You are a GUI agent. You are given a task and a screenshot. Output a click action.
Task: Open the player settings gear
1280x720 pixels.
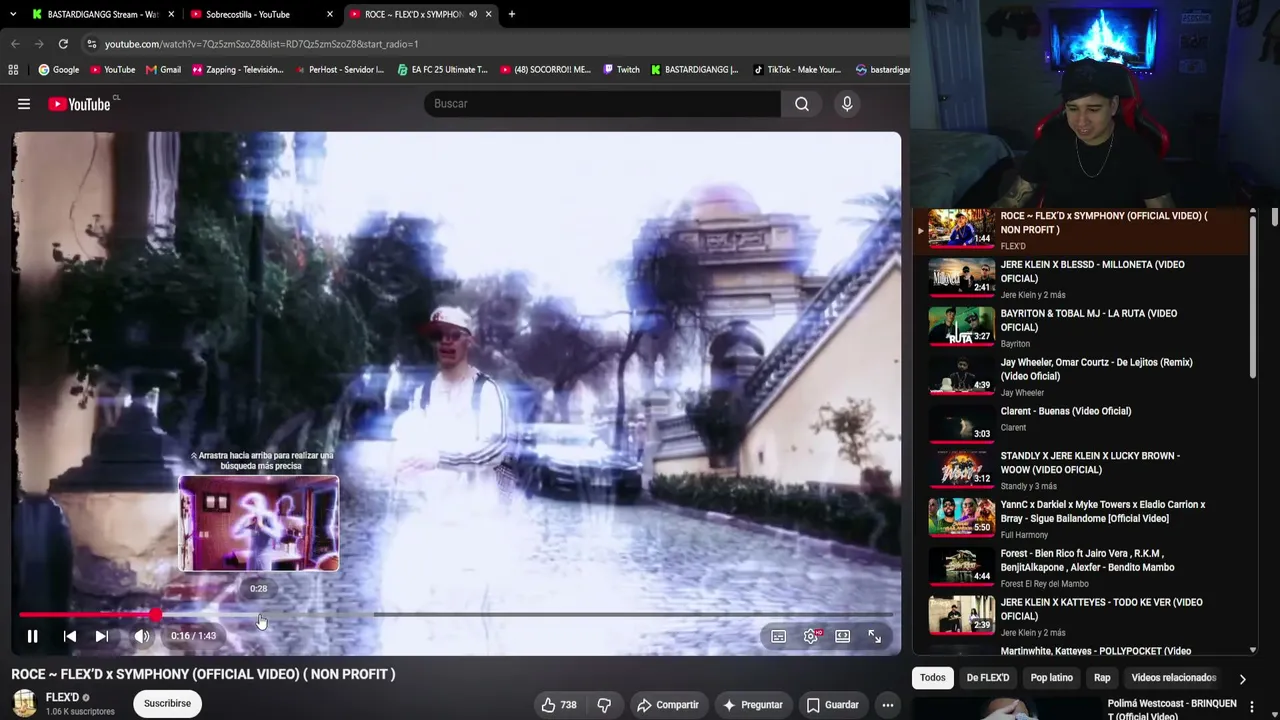click(x=811, y=636)
